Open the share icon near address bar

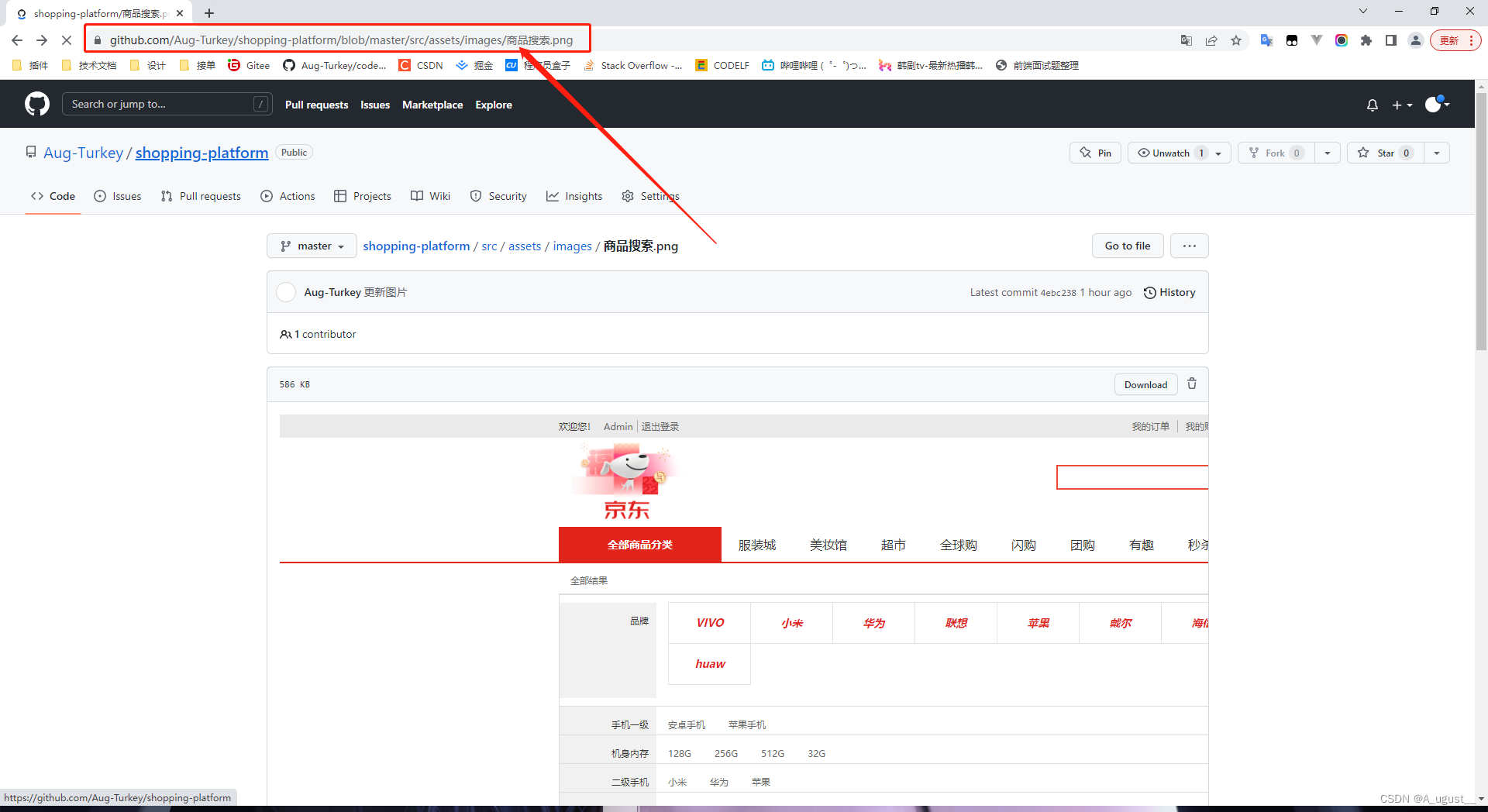1211,40
